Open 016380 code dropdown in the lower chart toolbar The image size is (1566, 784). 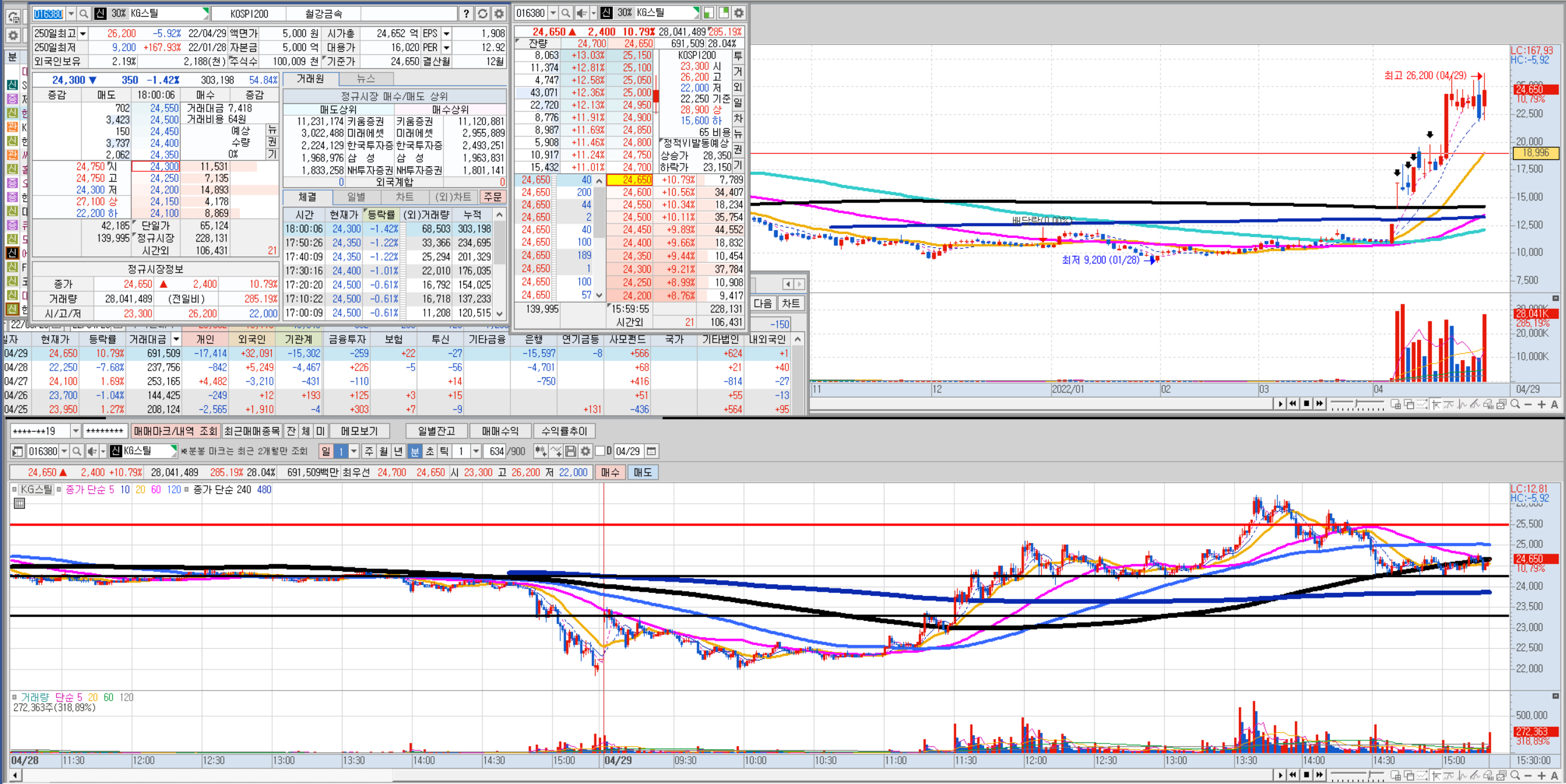coord(64,451)
